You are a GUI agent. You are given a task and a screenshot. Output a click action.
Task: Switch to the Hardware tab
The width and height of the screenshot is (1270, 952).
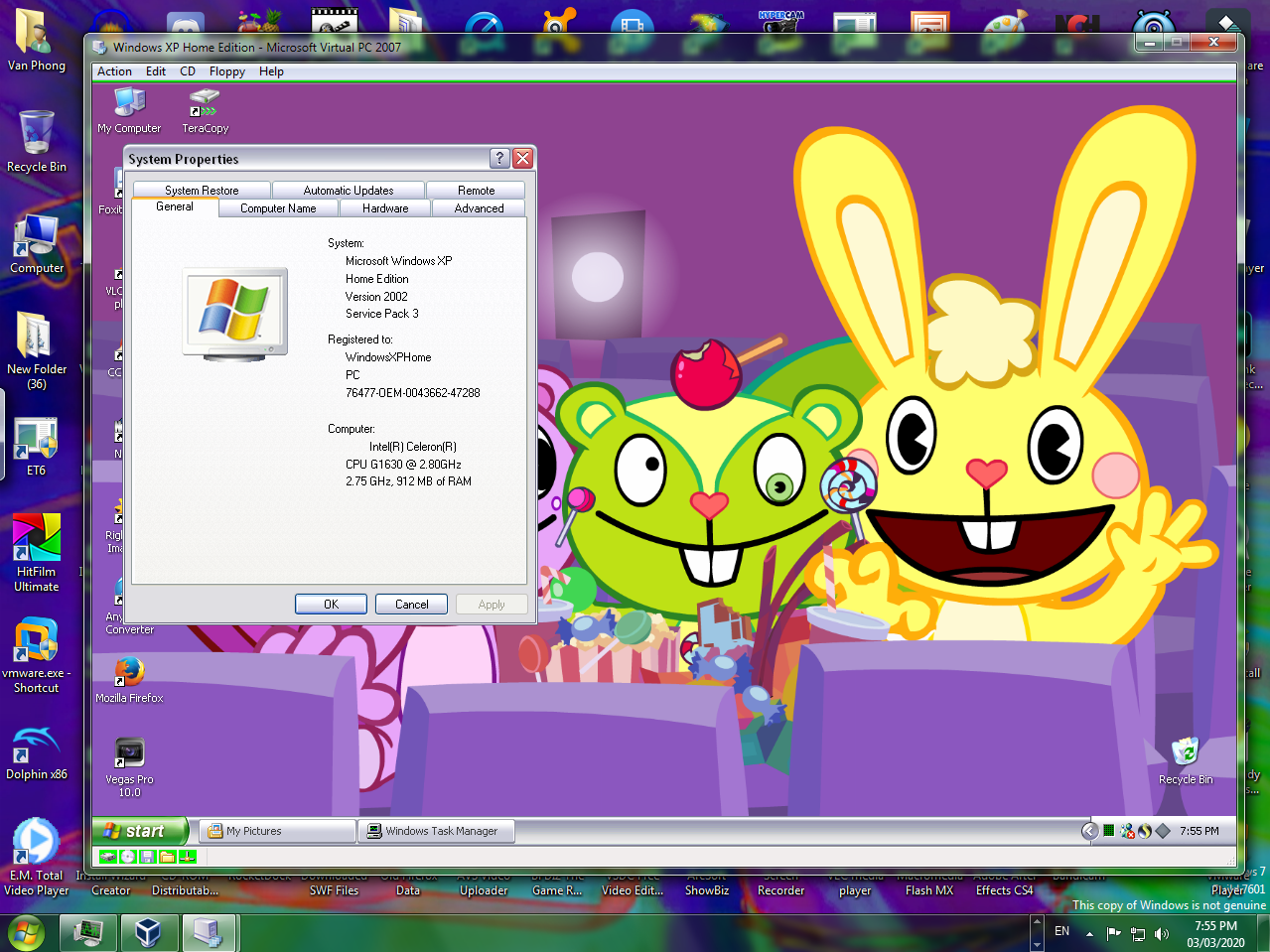[385, 208]
